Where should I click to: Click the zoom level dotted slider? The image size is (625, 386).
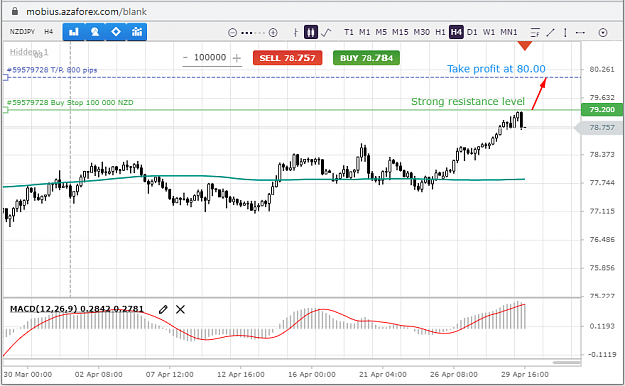click(x=253, y=33)
